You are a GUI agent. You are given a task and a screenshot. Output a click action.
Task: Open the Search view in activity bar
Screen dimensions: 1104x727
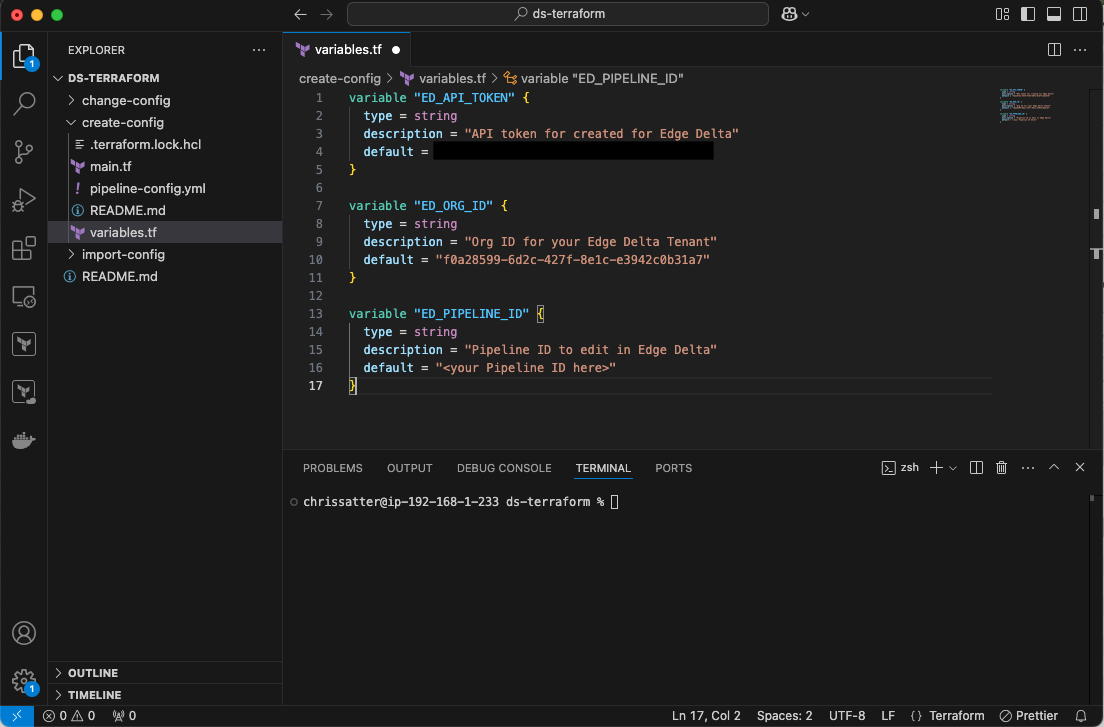[x=24, y=103]
